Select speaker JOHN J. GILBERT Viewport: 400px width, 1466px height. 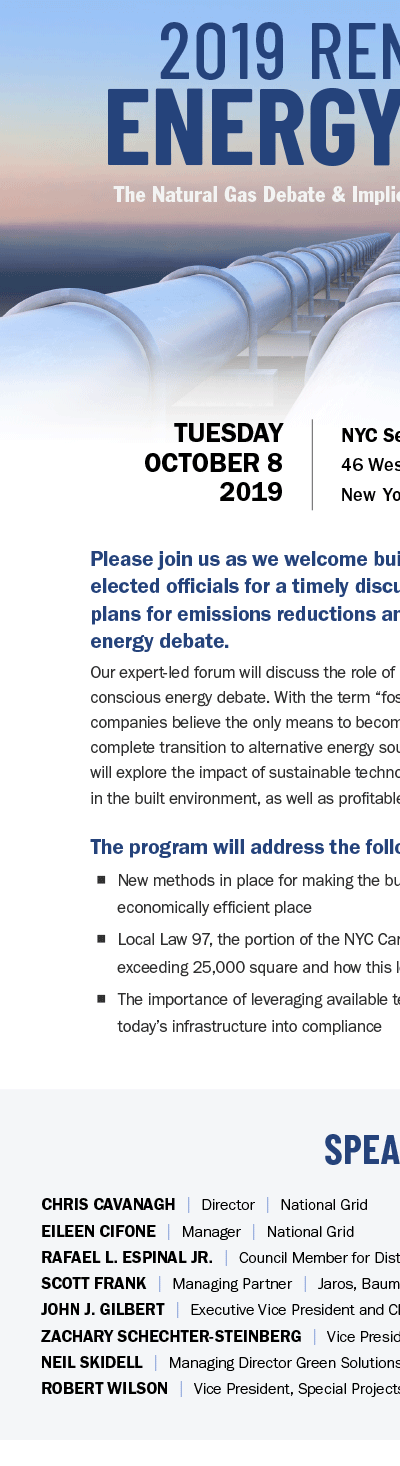pos(103,1309)
